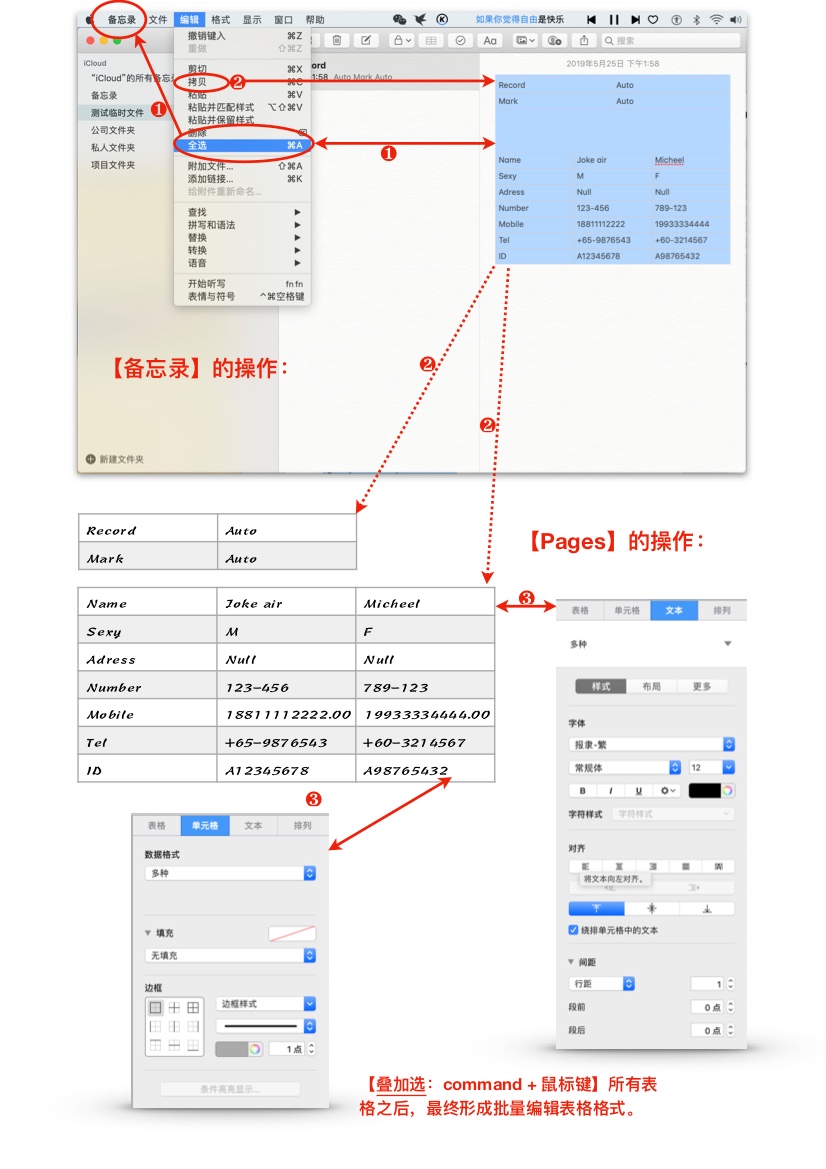Click the Bold B button in text panel

(582, 790)
